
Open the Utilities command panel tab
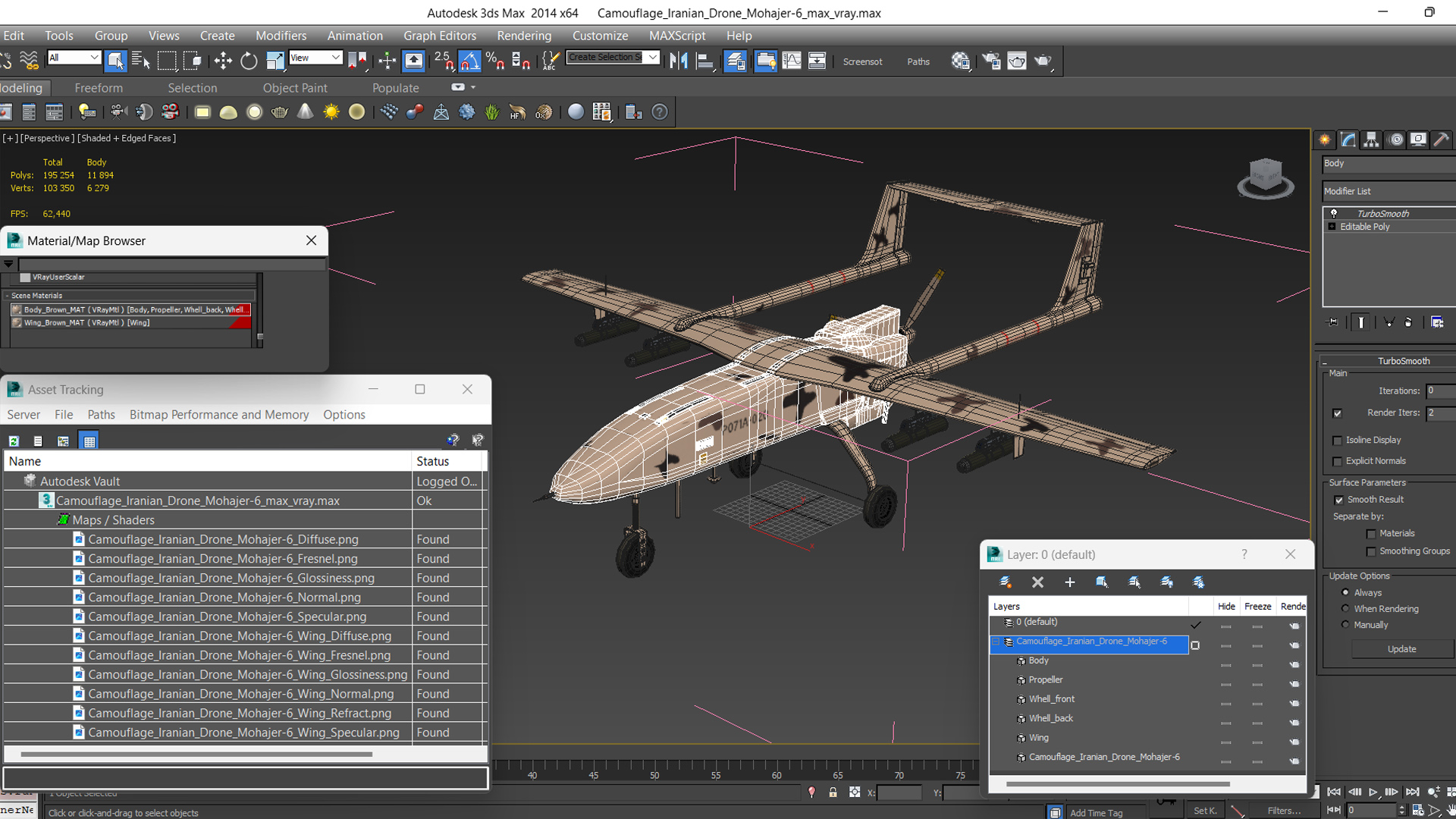[1442, 140]
